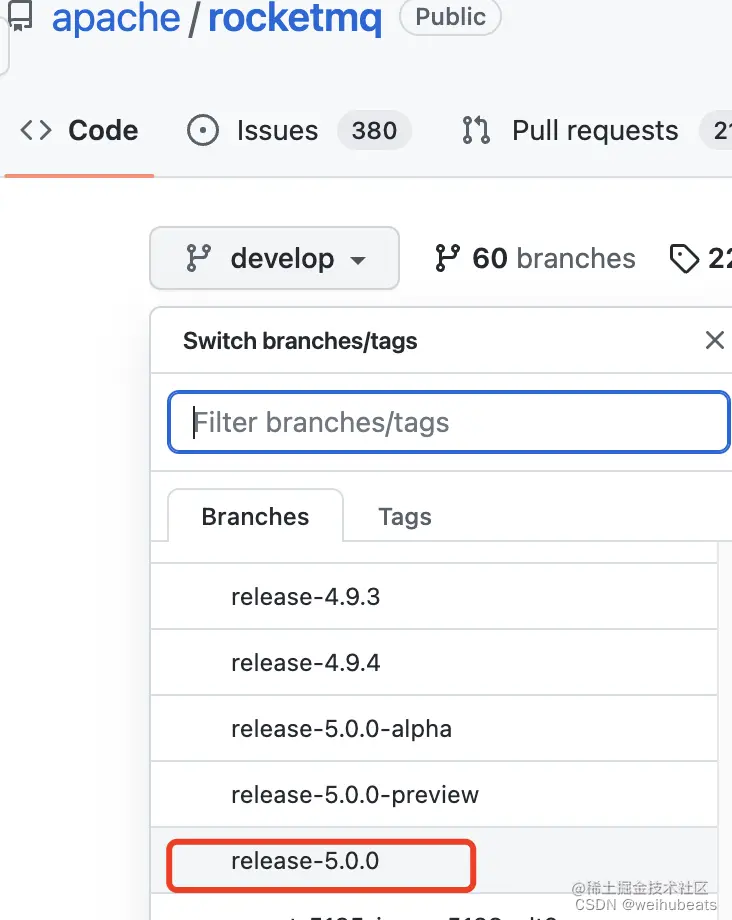Click the tags label icon
Viewport: 732px width, 920px height.
[x=684, y=259]
